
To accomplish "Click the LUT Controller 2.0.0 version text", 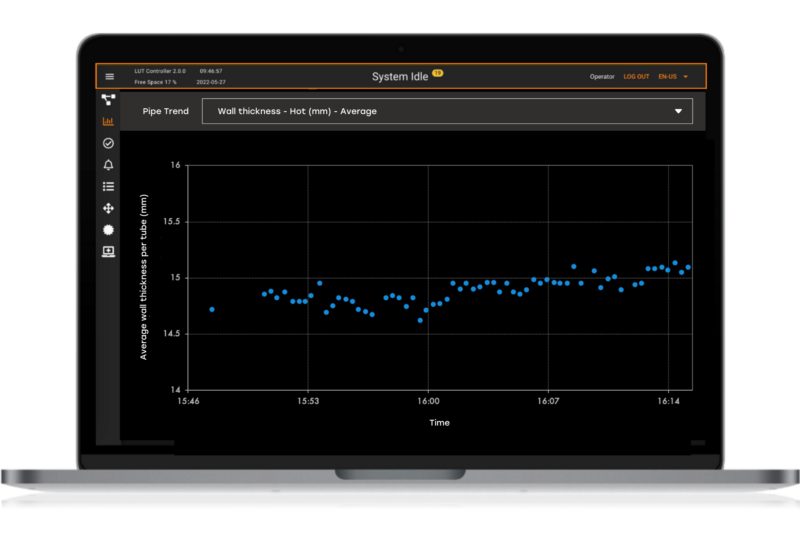I will (160, 71).
